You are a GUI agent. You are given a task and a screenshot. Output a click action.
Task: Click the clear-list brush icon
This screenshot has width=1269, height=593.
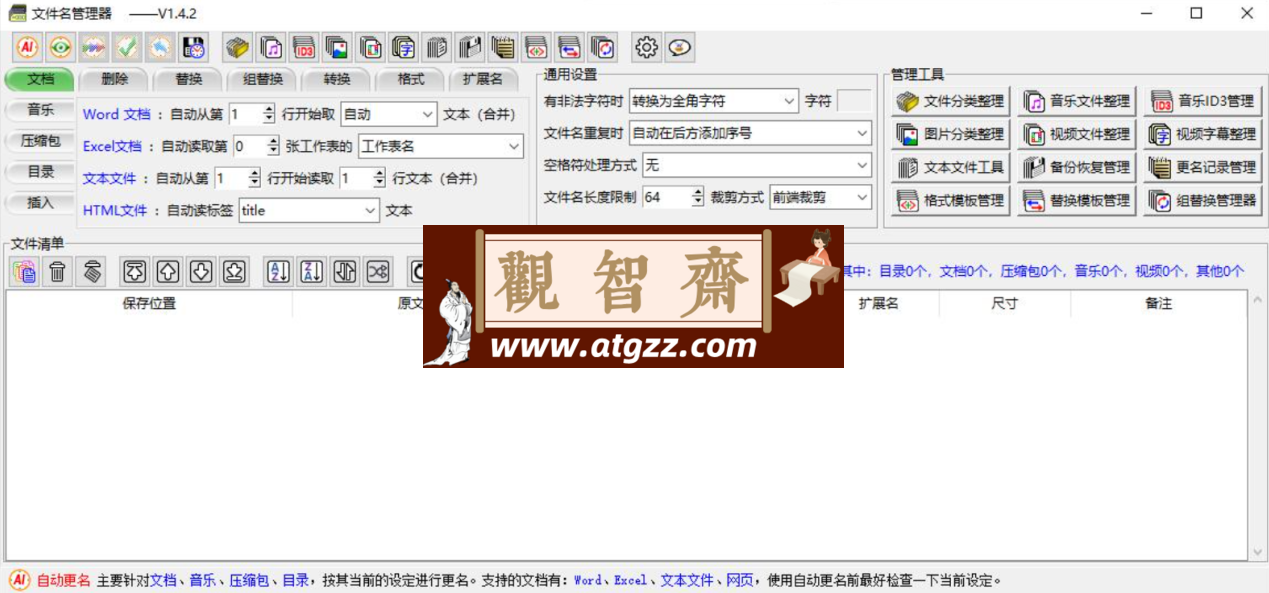[91, 270]
